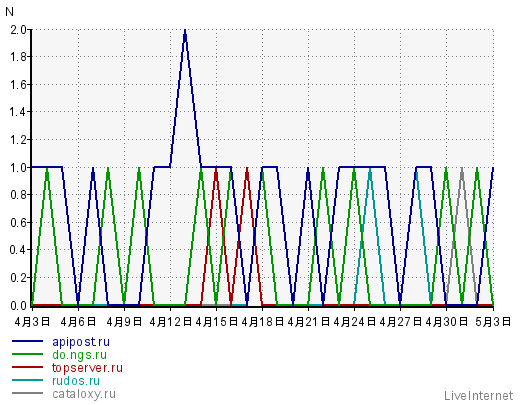This screenshot has width=520, height=405.
Task: Click the gray cataloxy.ru legend line swatch
Action: coord(27,393)
